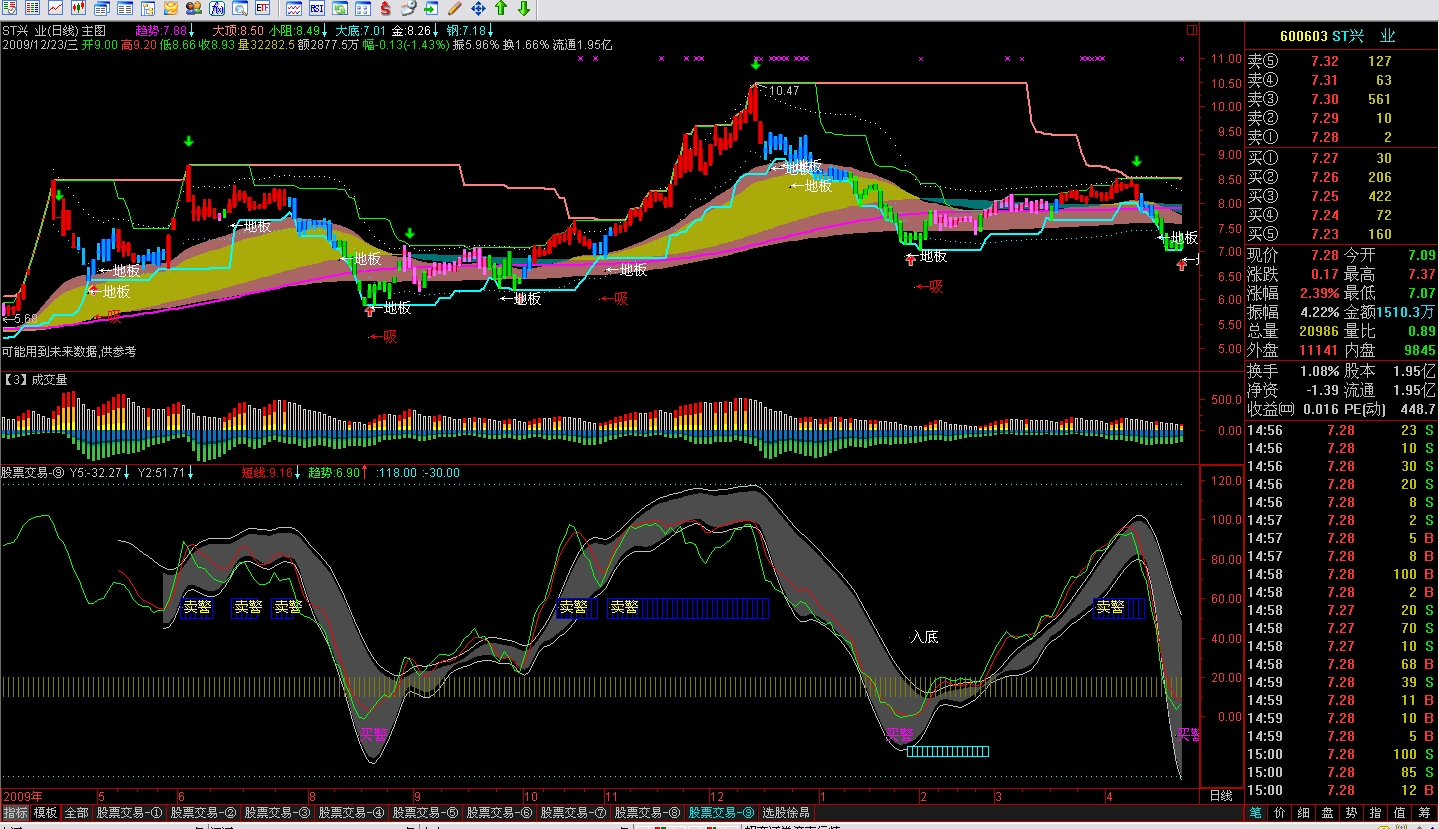This screenshot has width=1439, height=829.
Task: Open the 股票交易-③ indicator tab
Action: point(278,813)
